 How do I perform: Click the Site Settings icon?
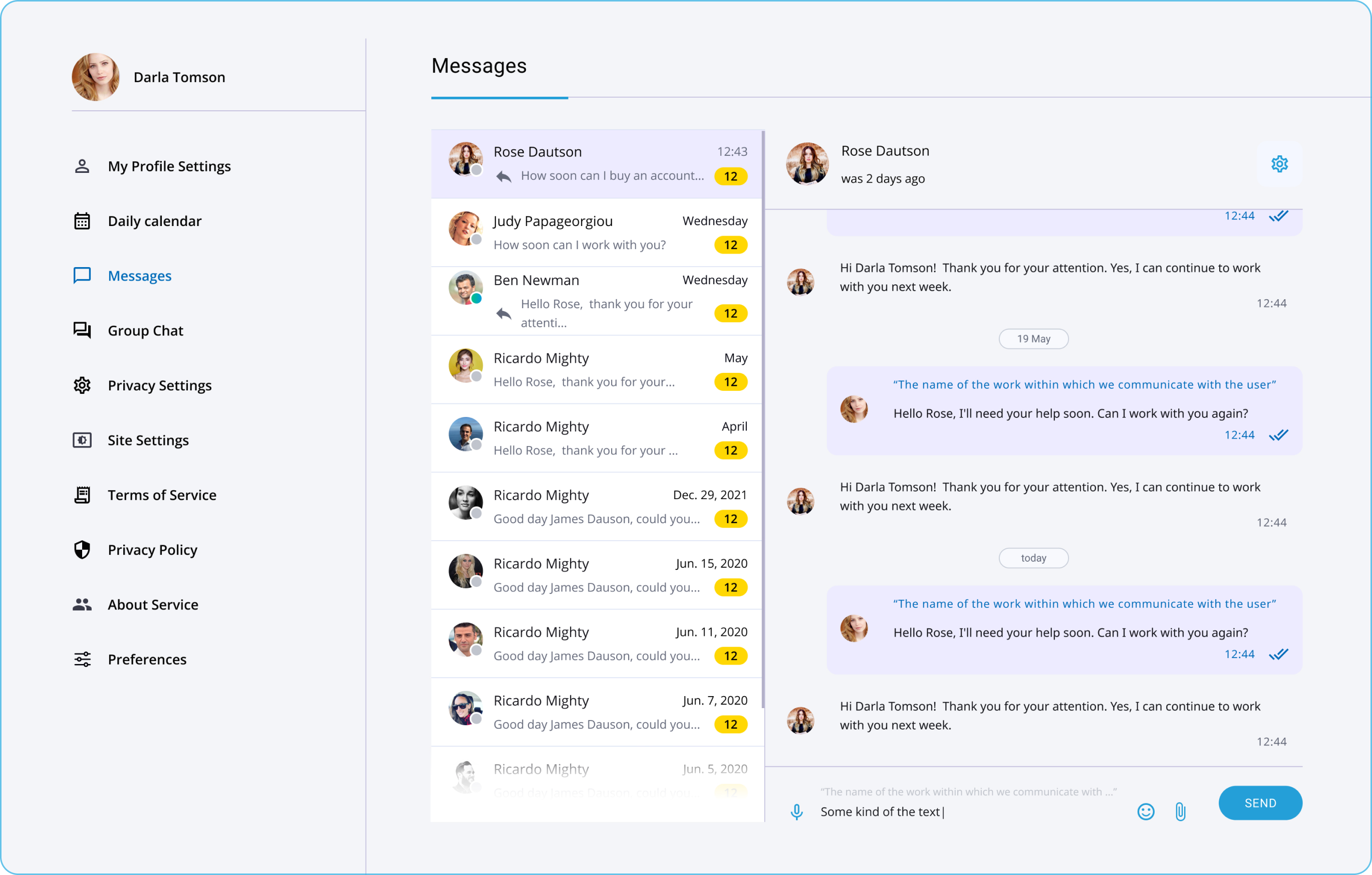pos(82,440)
